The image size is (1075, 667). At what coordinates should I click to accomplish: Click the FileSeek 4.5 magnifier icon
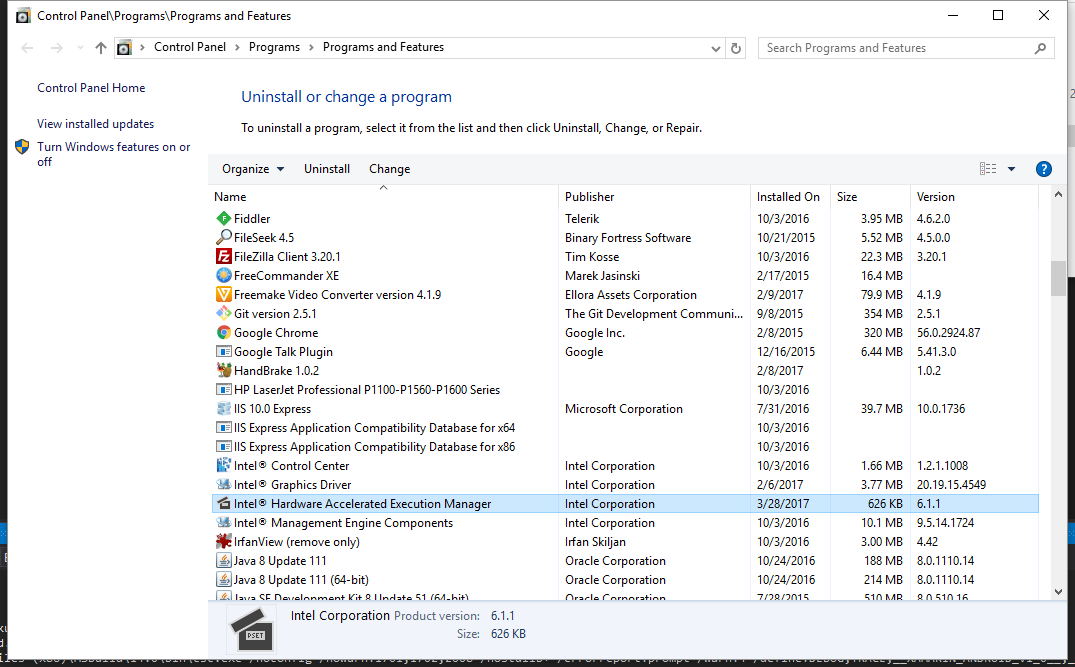click(x=224, y=237)
